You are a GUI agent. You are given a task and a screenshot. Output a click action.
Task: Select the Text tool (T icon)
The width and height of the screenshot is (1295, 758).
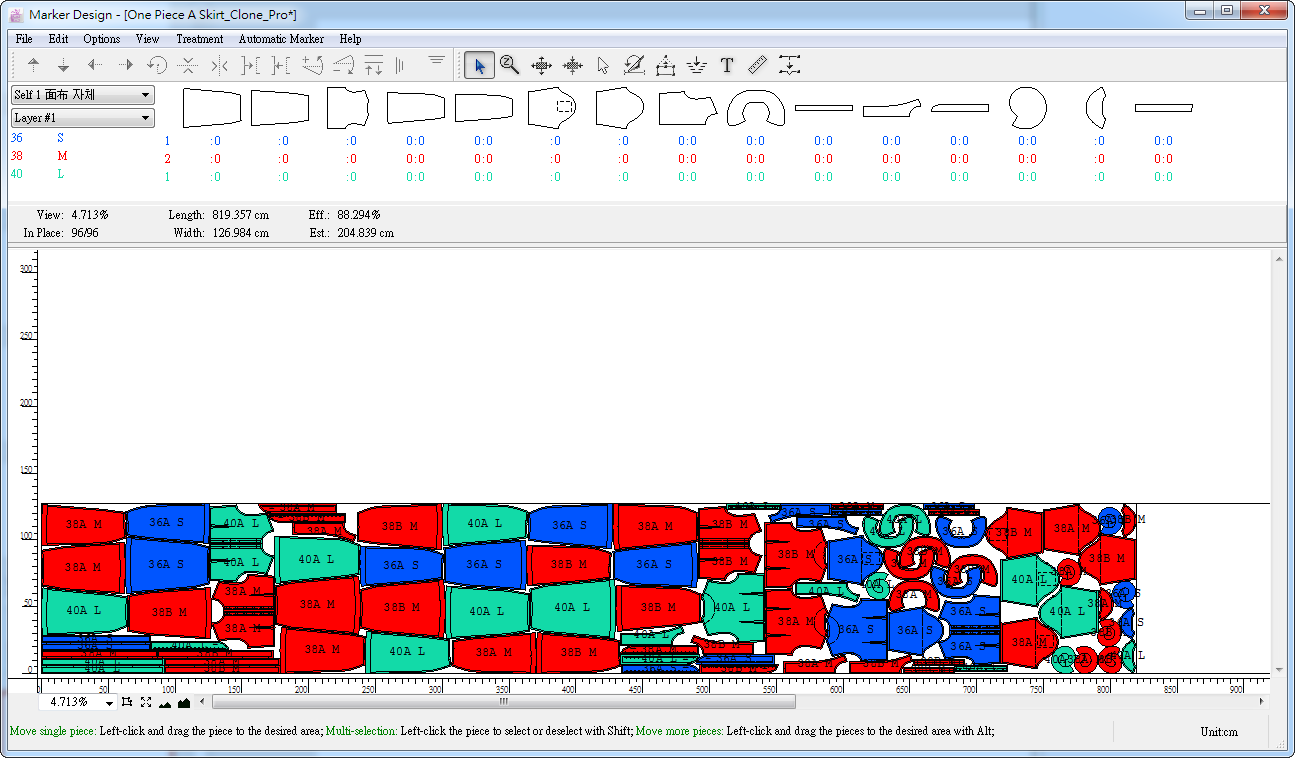coord(727,66)
